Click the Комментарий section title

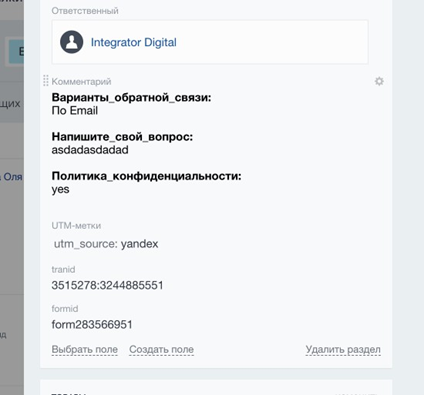pyautogui.click(x=81, y=81)
